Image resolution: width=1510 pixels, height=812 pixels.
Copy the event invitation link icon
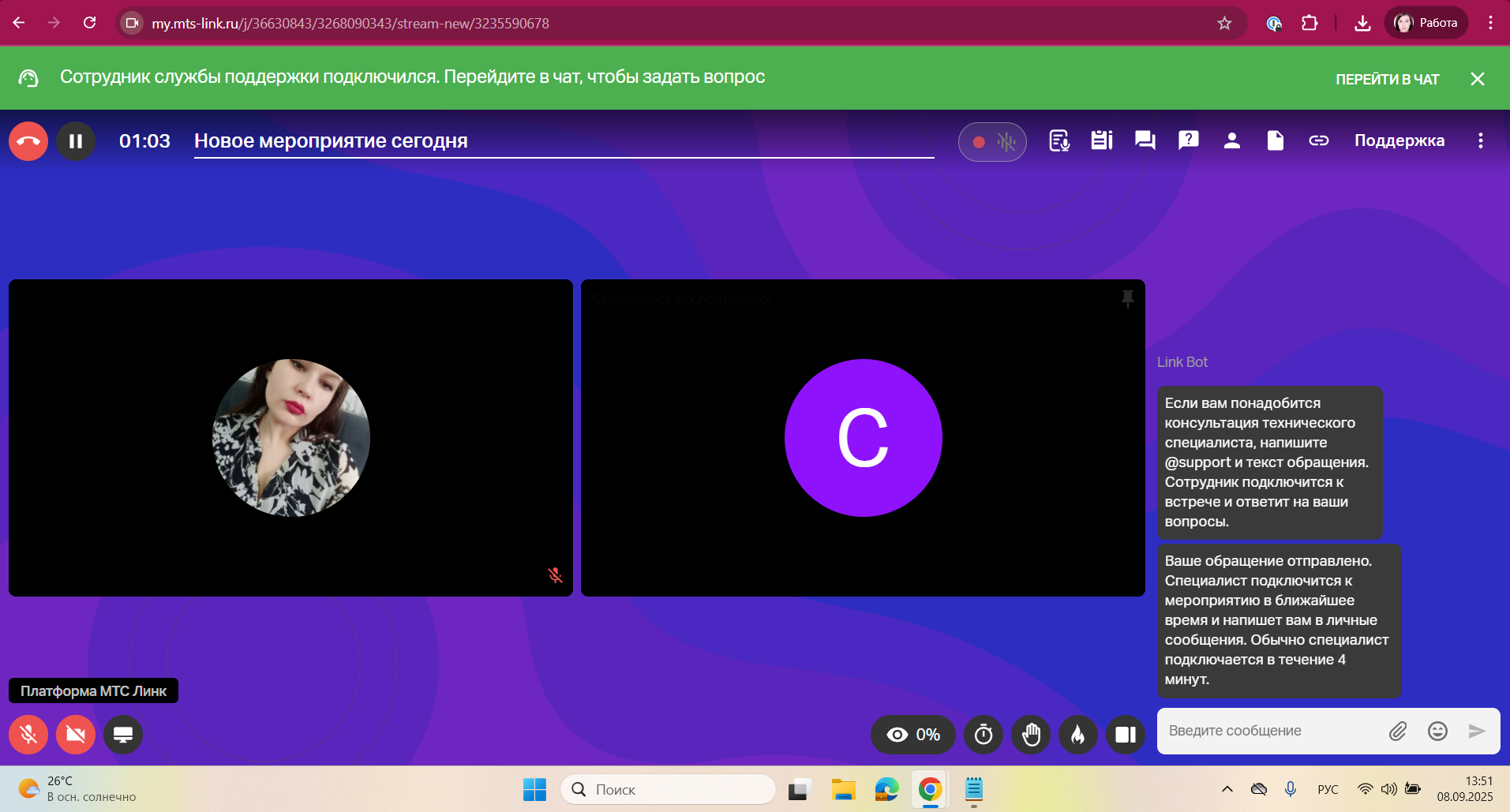point(1318,140)
